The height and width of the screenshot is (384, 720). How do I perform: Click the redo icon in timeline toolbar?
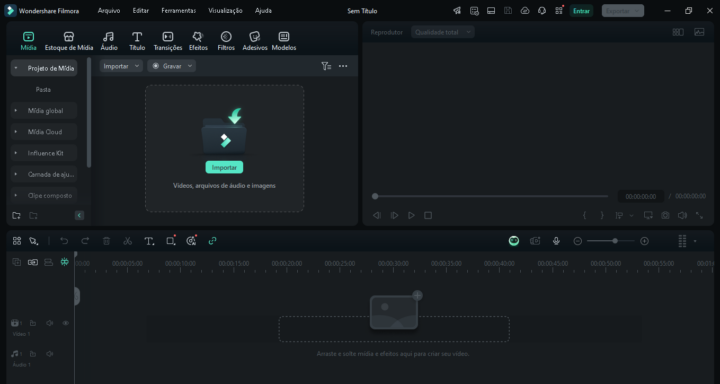[85, 241]
